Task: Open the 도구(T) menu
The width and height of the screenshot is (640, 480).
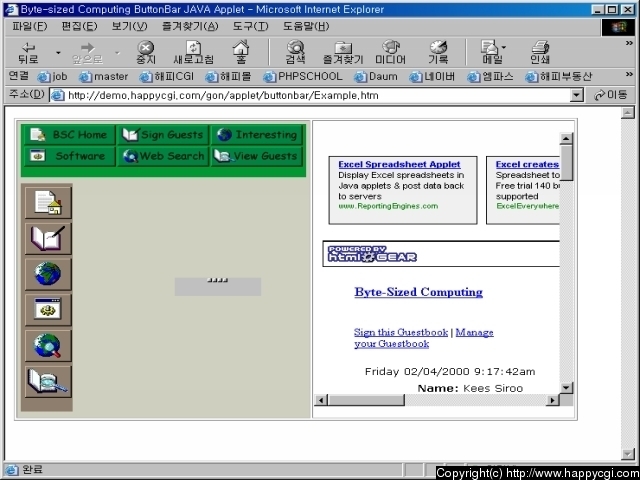Action: click(250, 27)
